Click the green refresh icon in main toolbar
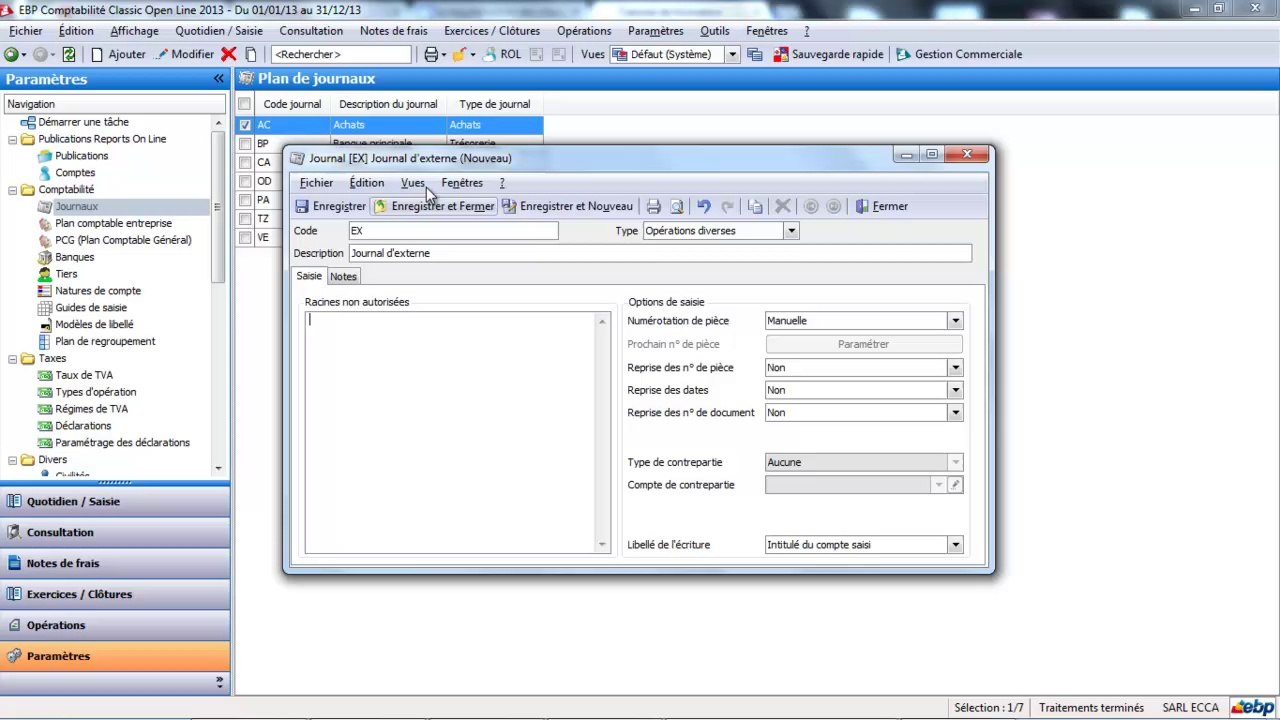This screenshot has height=720, width=1280. coord(69,55)
